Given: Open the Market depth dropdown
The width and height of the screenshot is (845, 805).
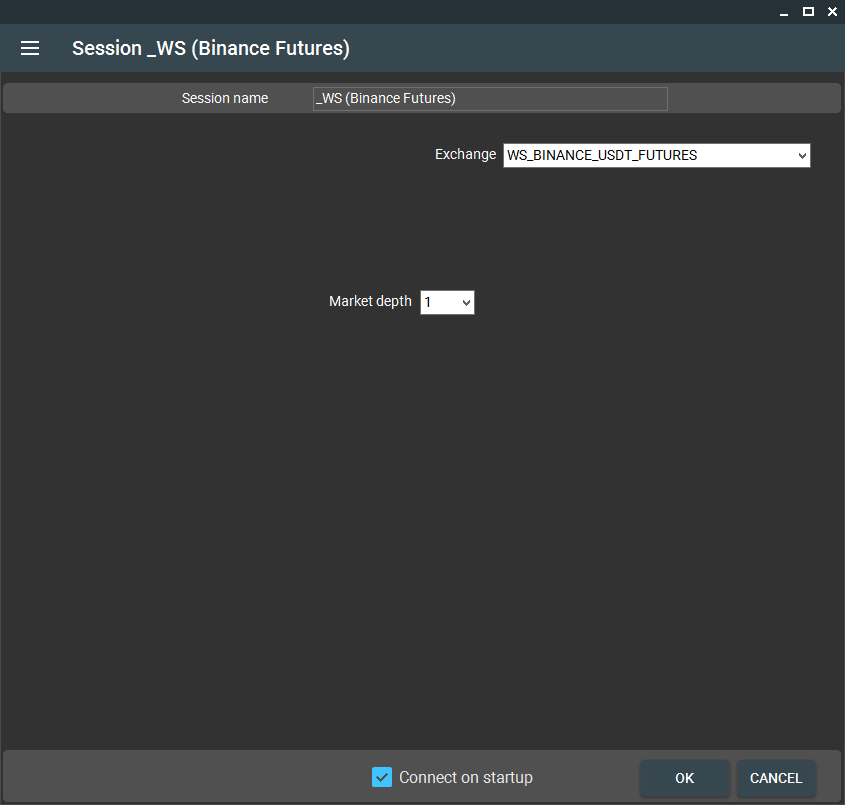Looking at the screenshot, I should click(x=446, y=302).
